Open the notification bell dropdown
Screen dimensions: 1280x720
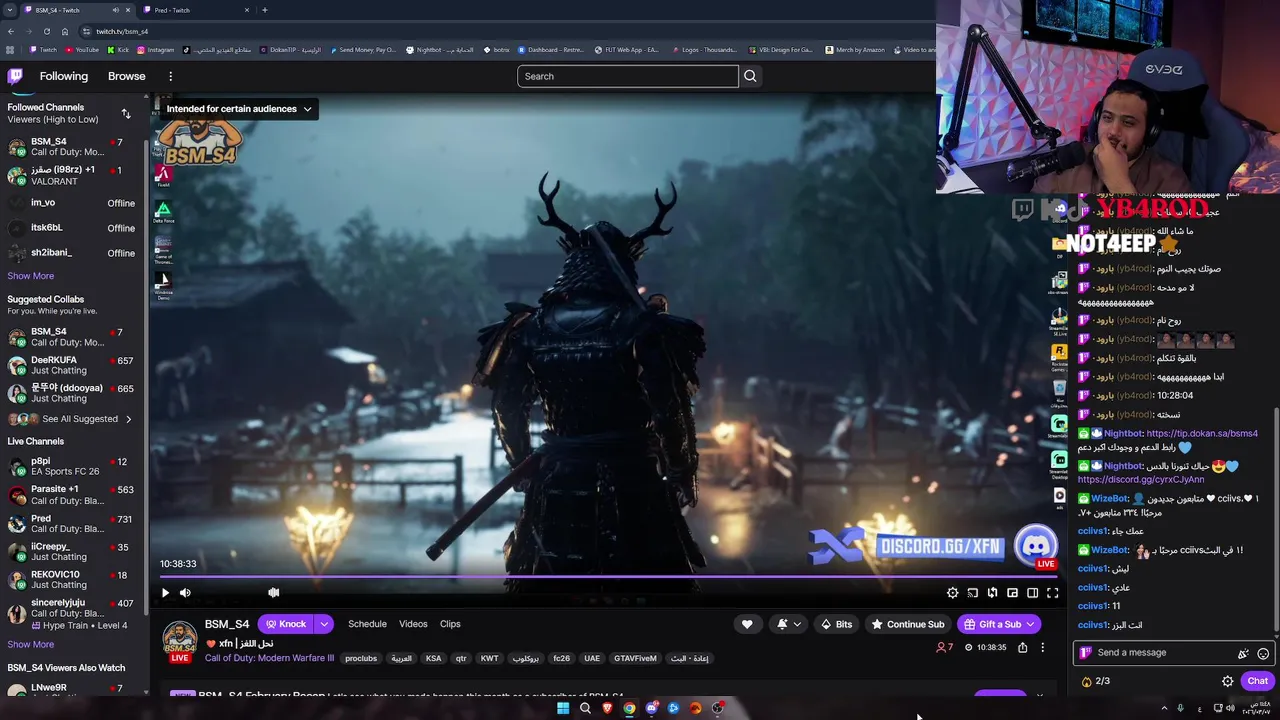pos(788,624)
